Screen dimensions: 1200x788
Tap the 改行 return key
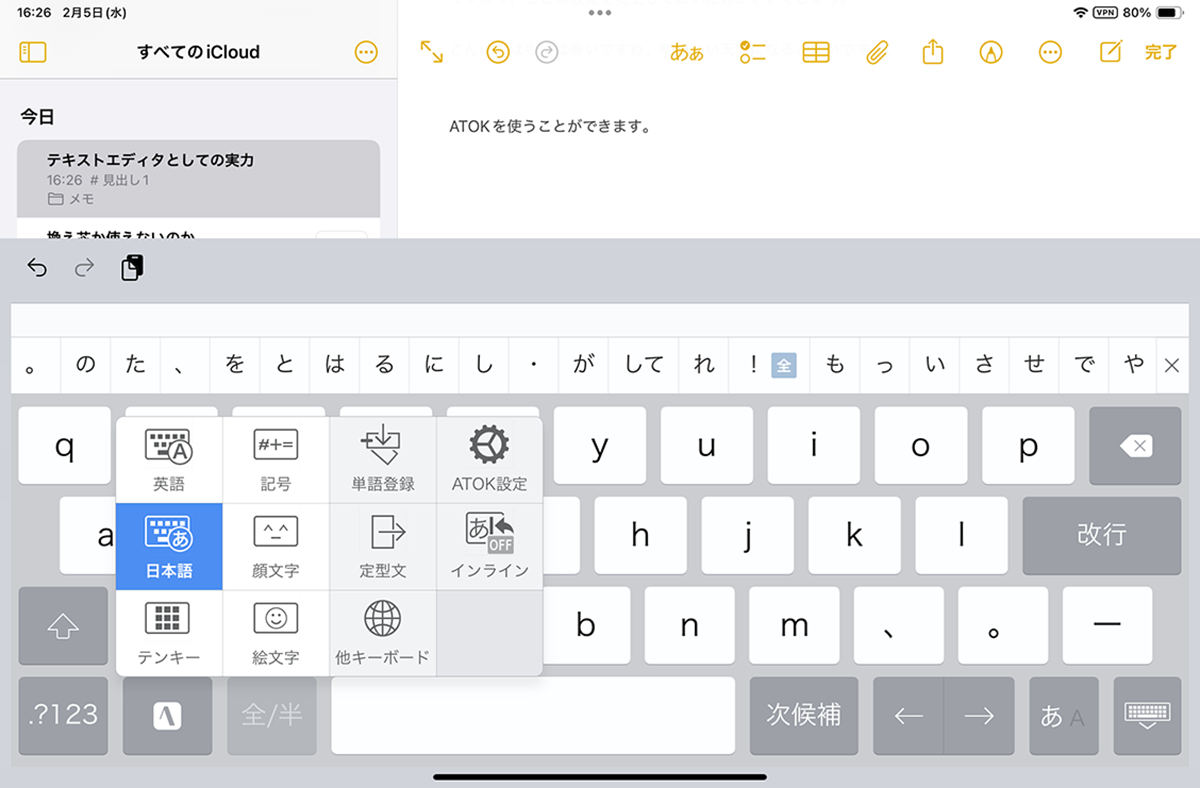(1101, 535)
